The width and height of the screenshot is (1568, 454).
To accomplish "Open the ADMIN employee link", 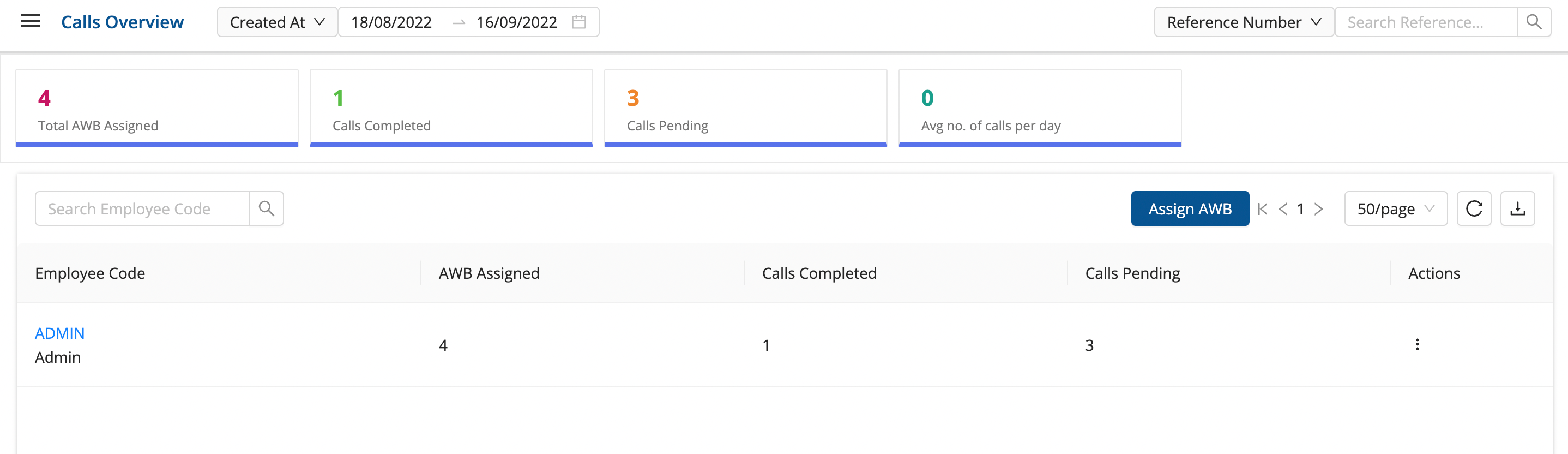I will coord(59,333).
